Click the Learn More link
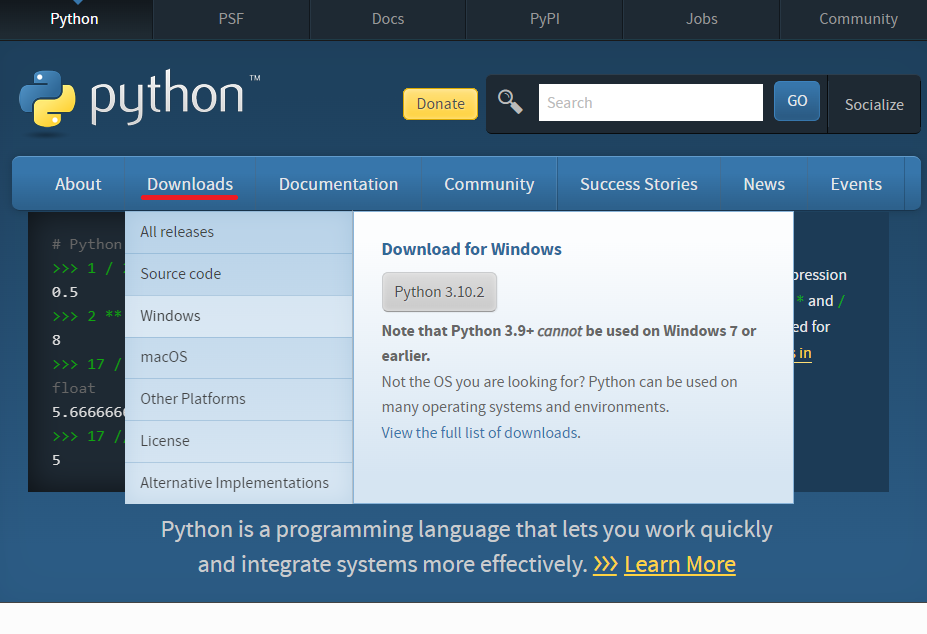Viewport: 927px width, 634px height. click(680, 565)
